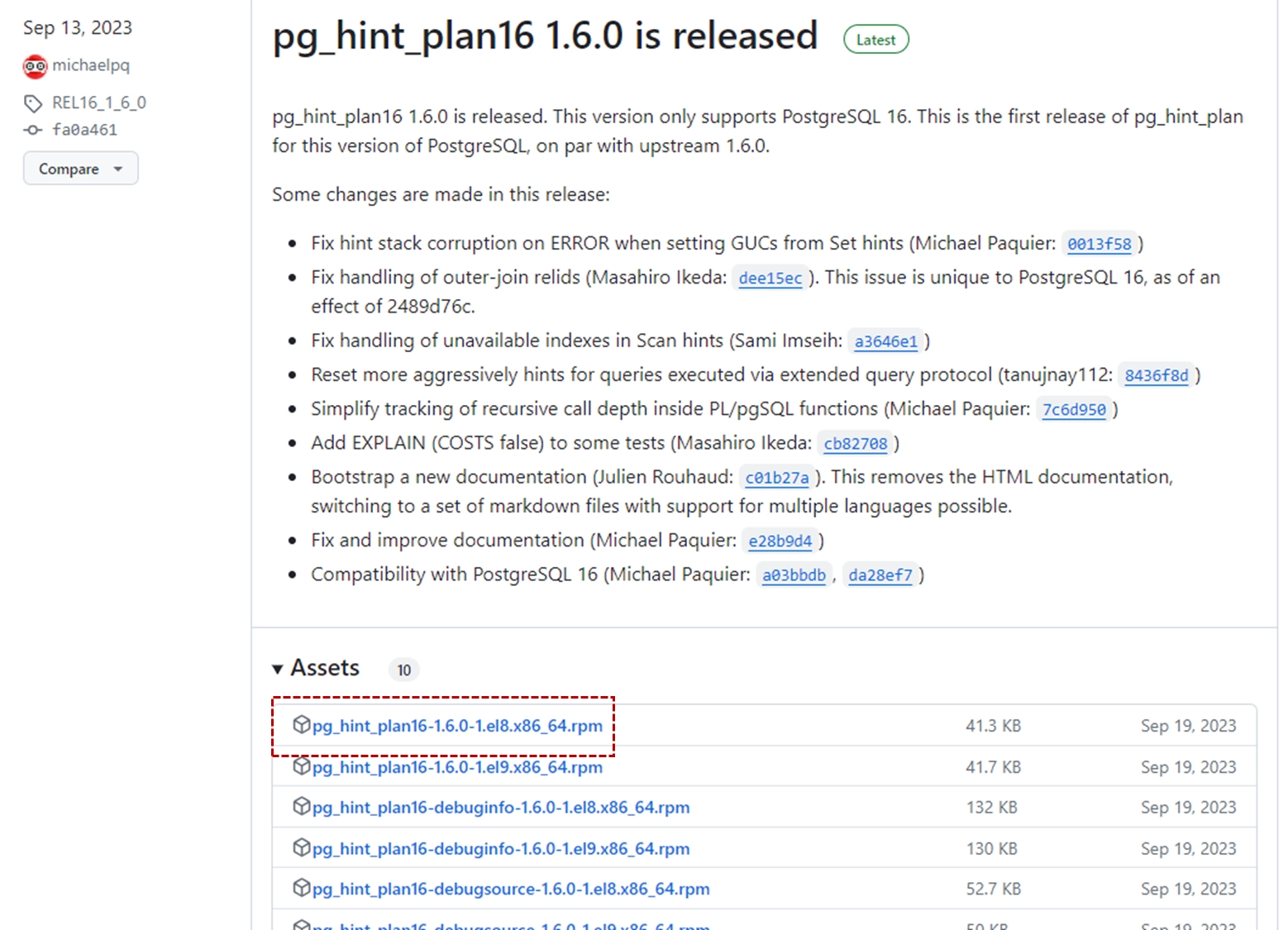Click the Assets count badge 10
The width and height of the screenshot is (1288, 930).
(x=403, y=670)
